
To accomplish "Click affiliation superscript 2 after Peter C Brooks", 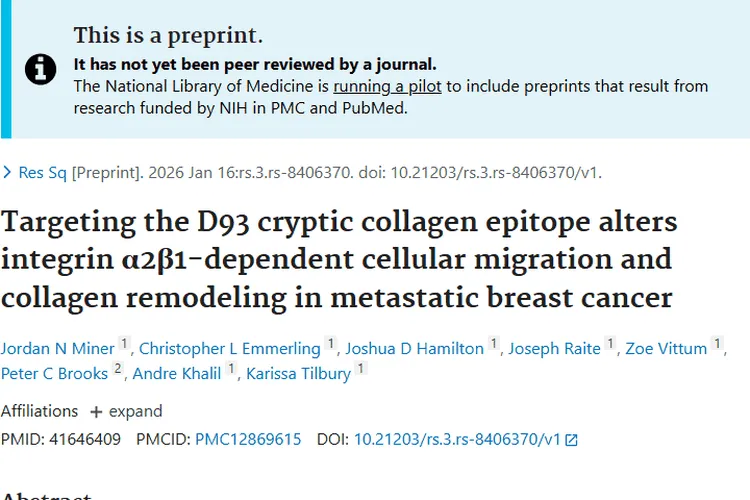I will point(118,369).
